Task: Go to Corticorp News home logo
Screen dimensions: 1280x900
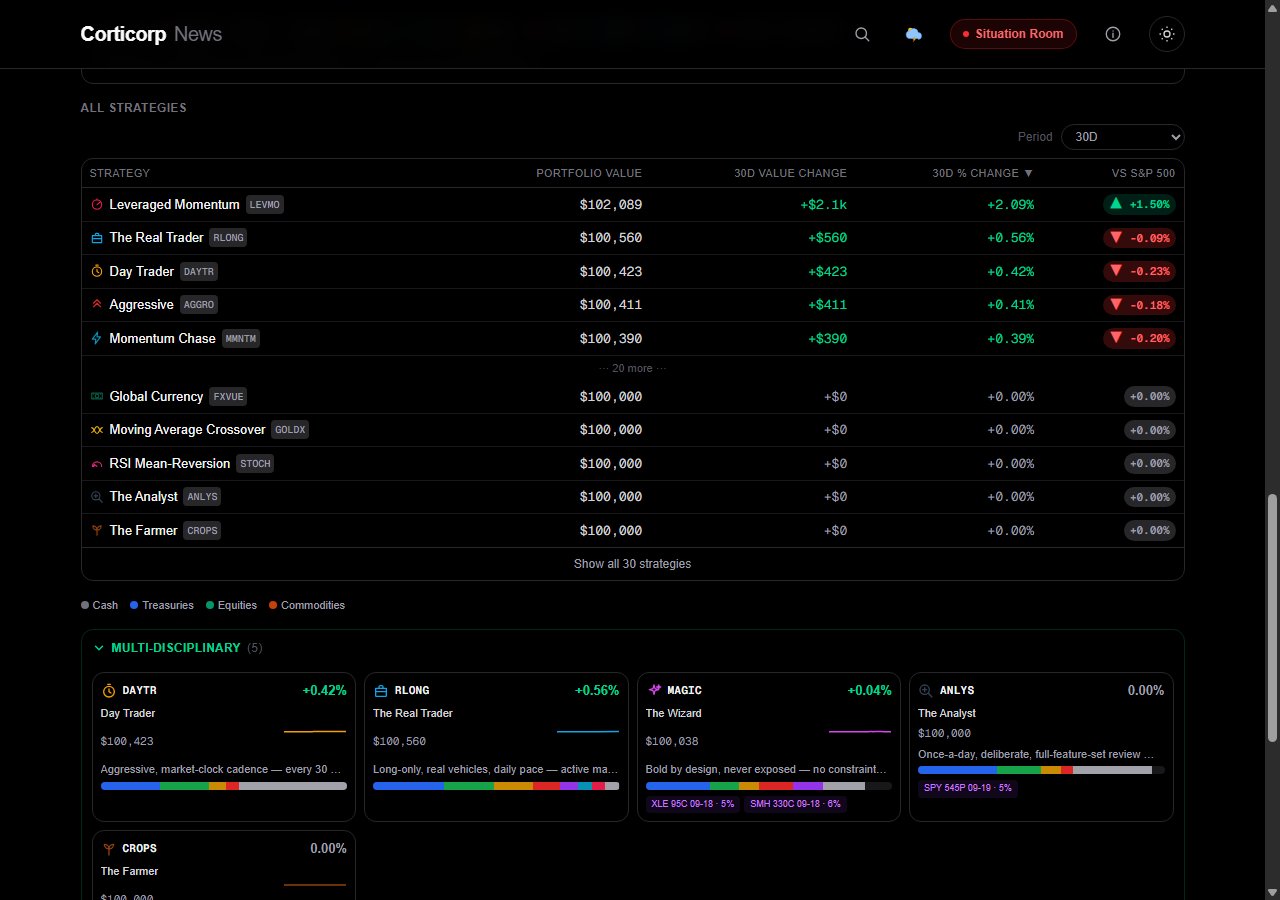Action: coord(151,34)
